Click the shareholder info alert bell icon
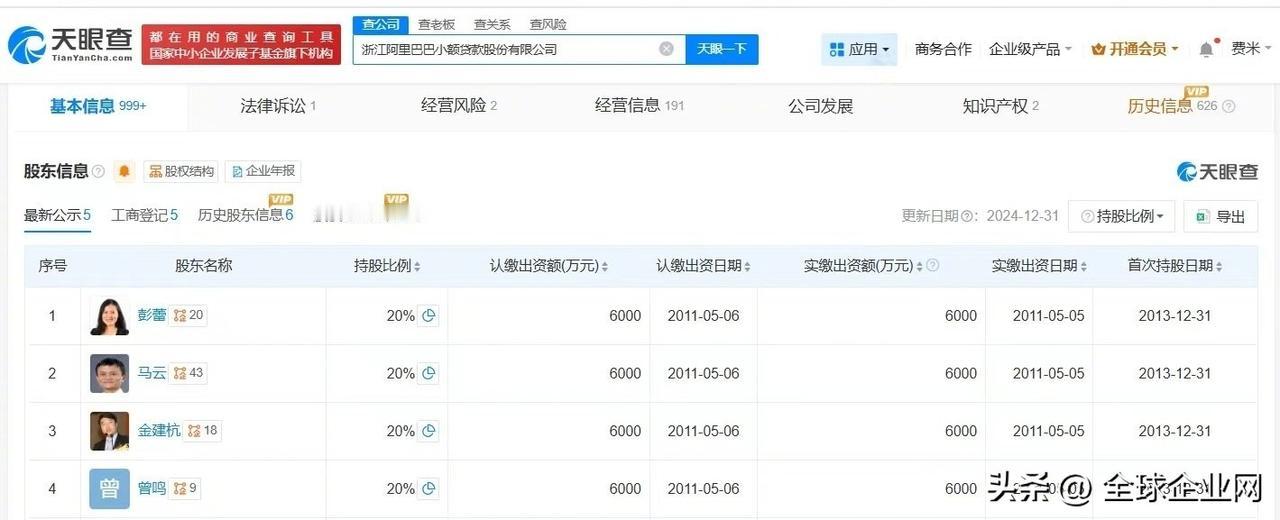 [124, 171]
